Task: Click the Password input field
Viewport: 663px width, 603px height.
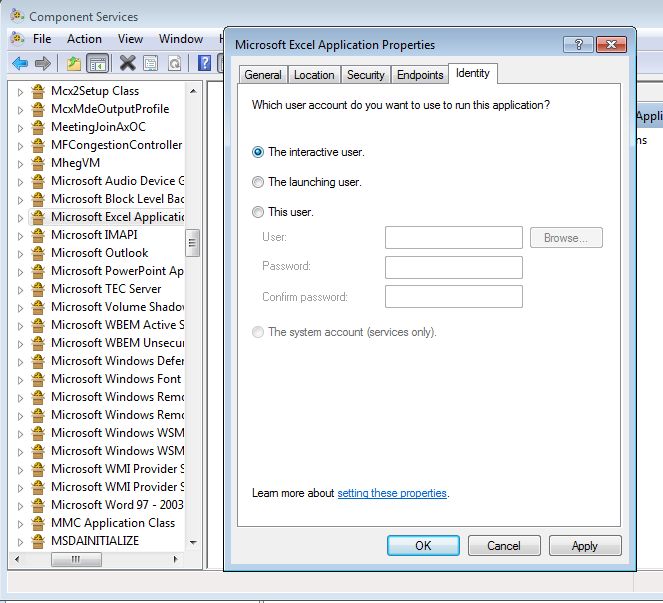Action: tap(454, 267)
